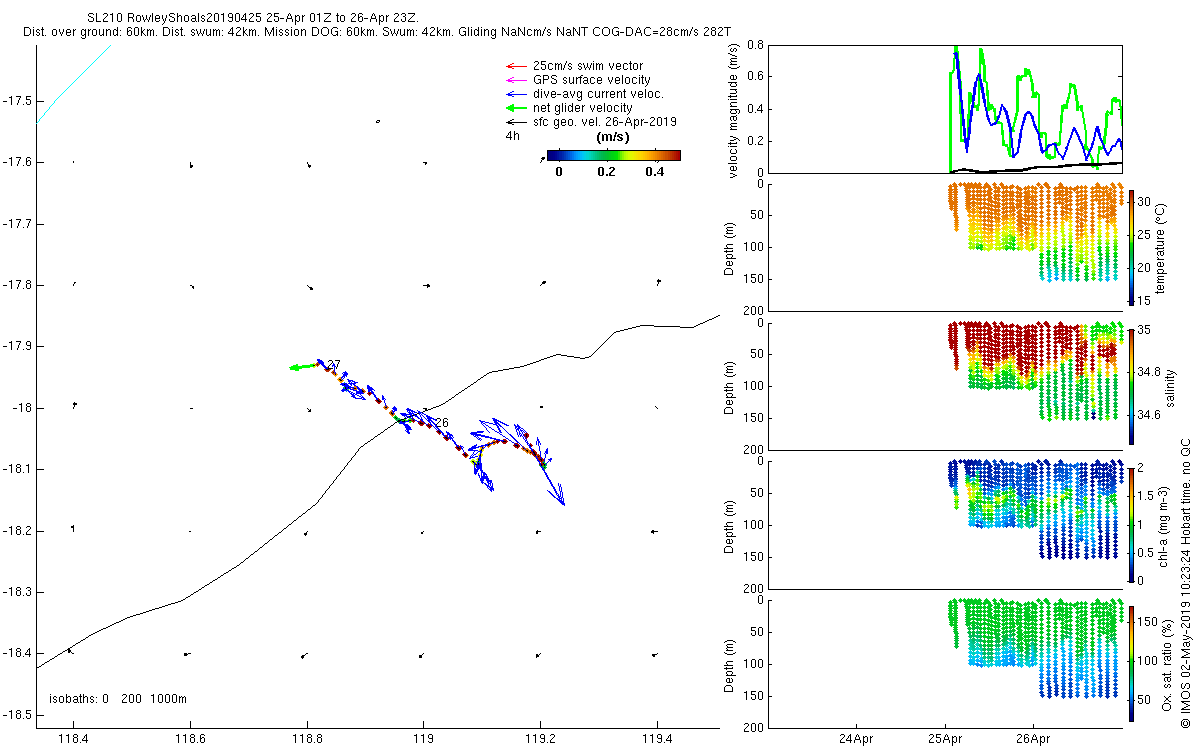Click the '25cm/s swim vector' legend label
The width and height of the screenshot is (1200, 750).
587,65
